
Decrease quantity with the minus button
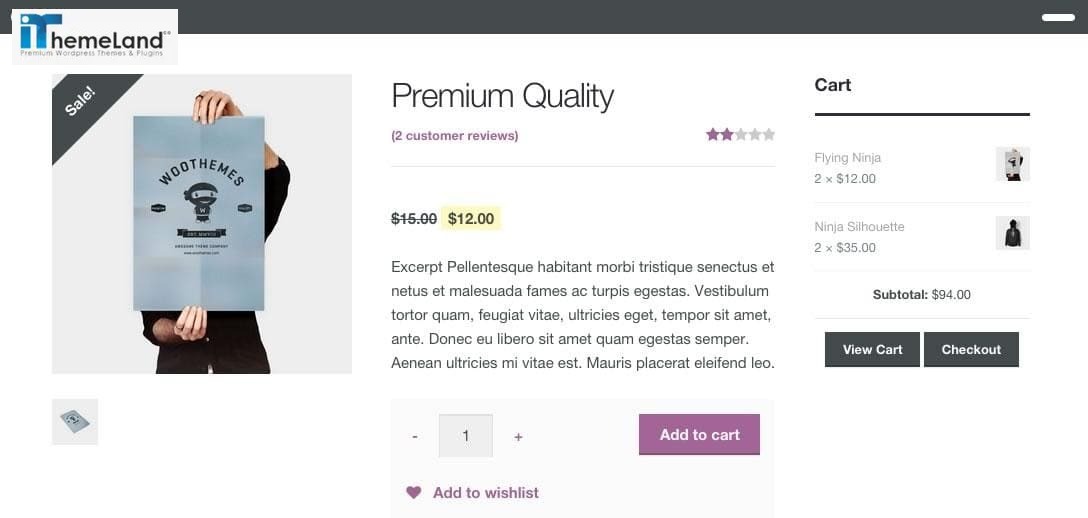point(415,436)
